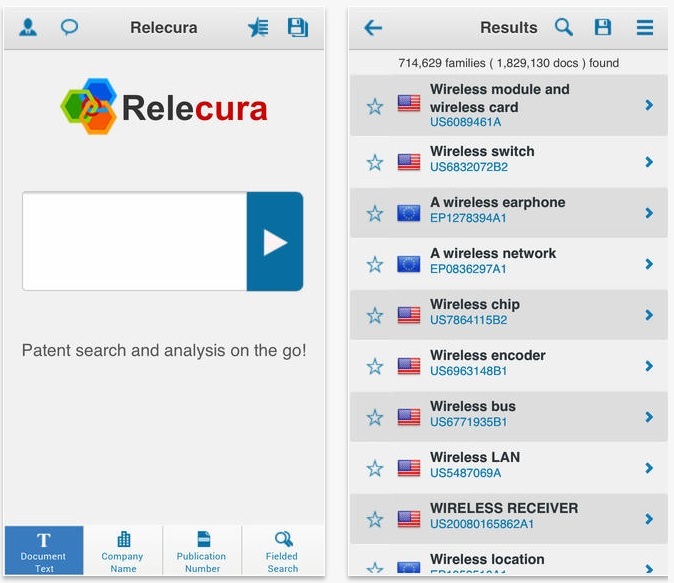This screenshot has width=674, height=583.
Task: Save results with the floppy disk icon
Action: point(603,28)
